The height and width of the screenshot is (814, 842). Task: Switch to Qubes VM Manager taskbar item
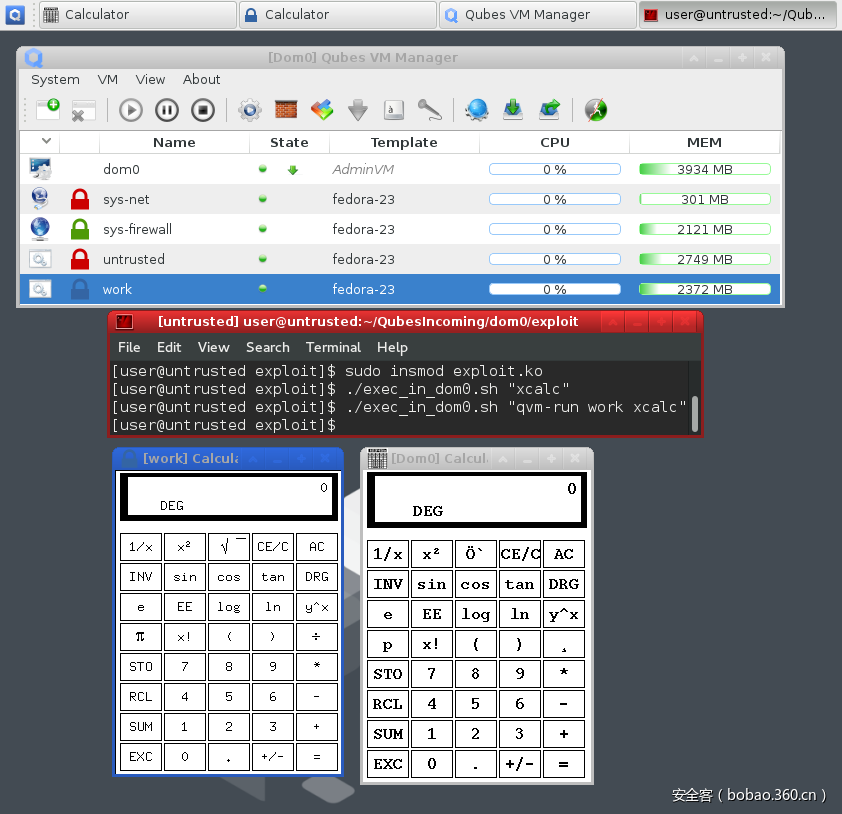536,15
